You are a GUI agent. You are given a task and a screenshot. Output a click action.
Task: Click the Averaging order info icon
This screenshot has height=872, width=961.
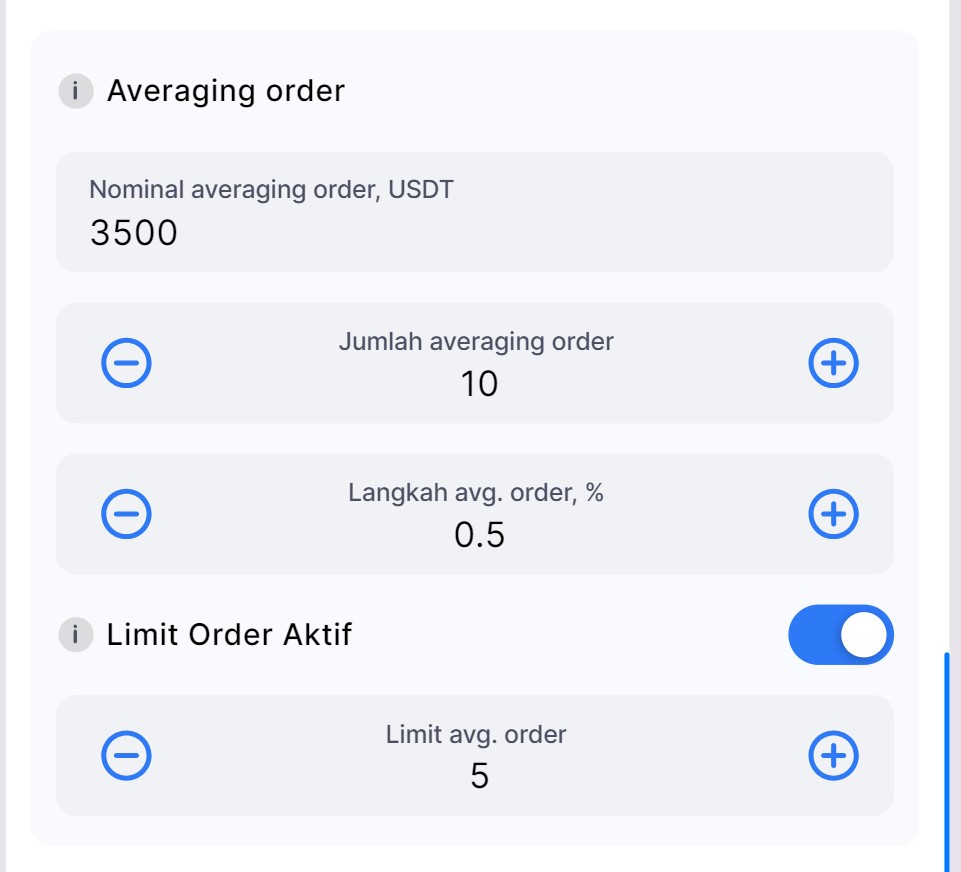(x=75, y=91)
